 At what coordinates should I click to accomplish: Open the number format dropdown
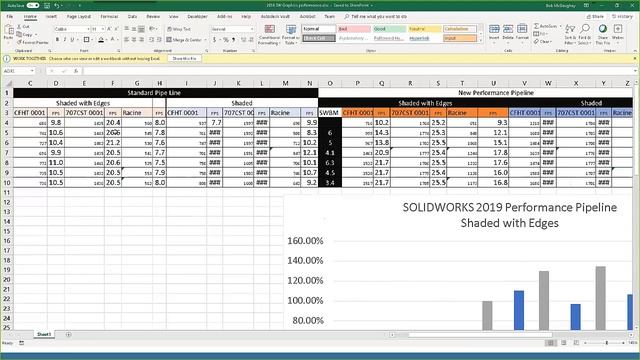tap(251, 29)
